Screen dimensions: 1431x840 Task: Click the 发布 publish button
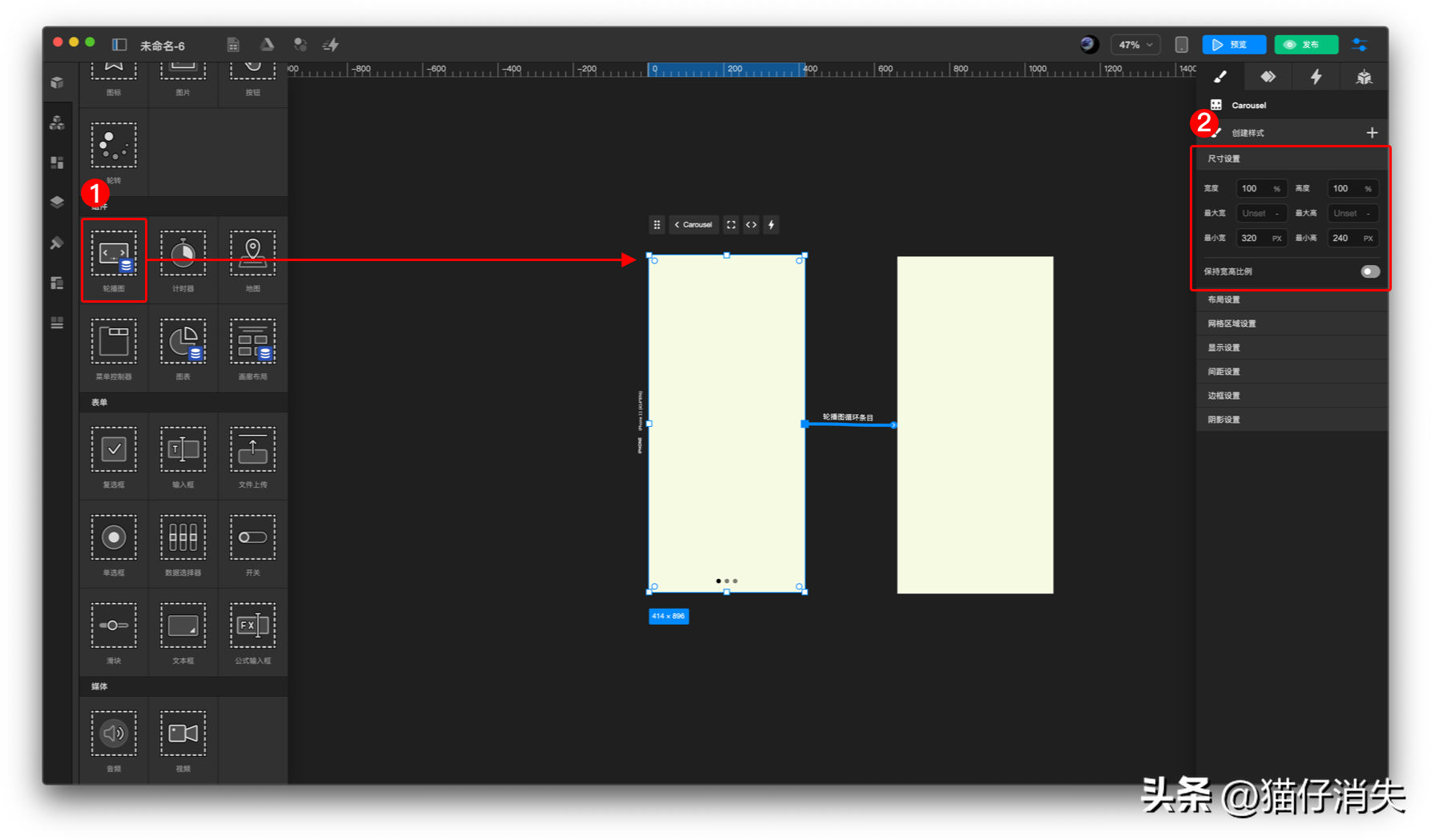click(x=1306, y=45)
